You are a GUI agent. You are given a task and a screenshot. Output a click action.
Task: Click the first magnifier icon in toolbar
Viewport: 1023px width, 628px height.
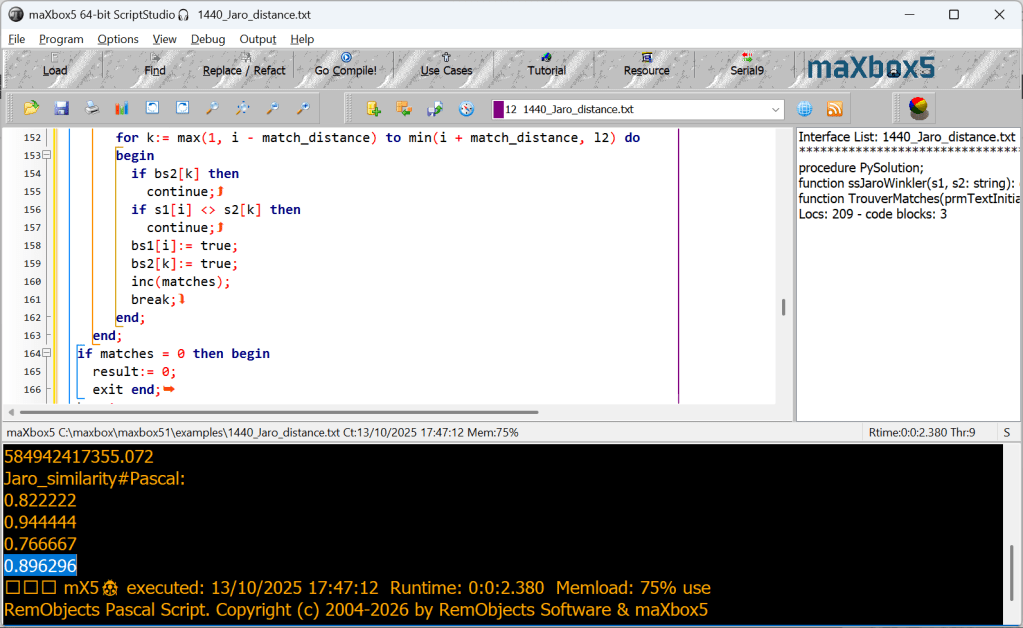(212, 109)
